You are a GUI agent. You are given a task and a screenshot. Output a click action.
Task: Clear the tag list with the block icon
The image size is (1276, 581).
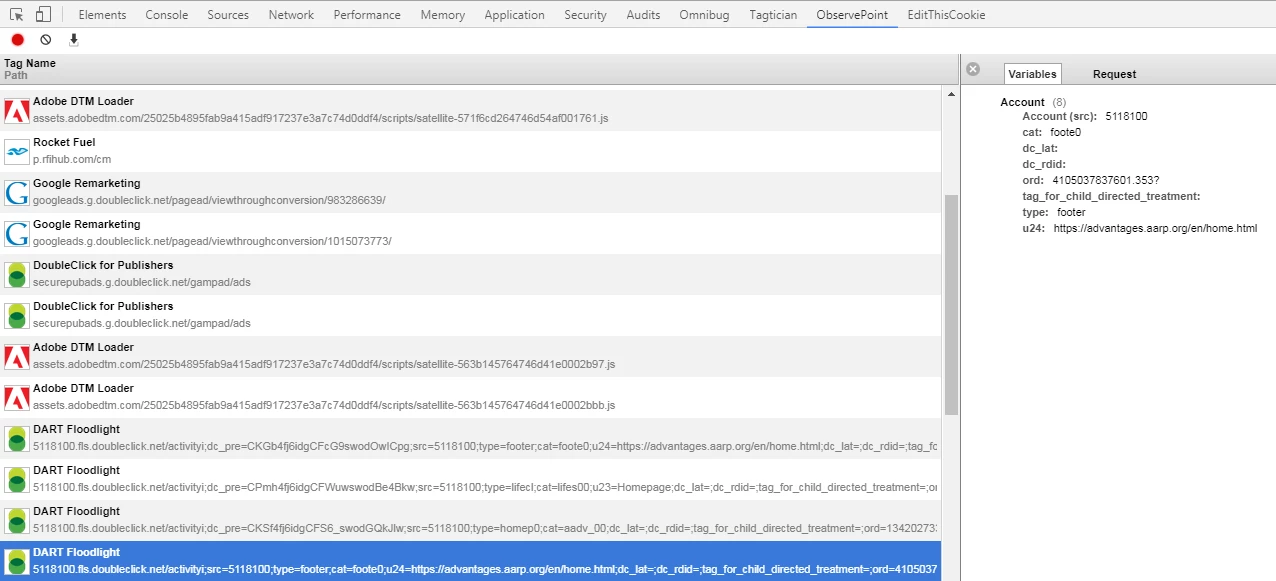tap(46, 40)
